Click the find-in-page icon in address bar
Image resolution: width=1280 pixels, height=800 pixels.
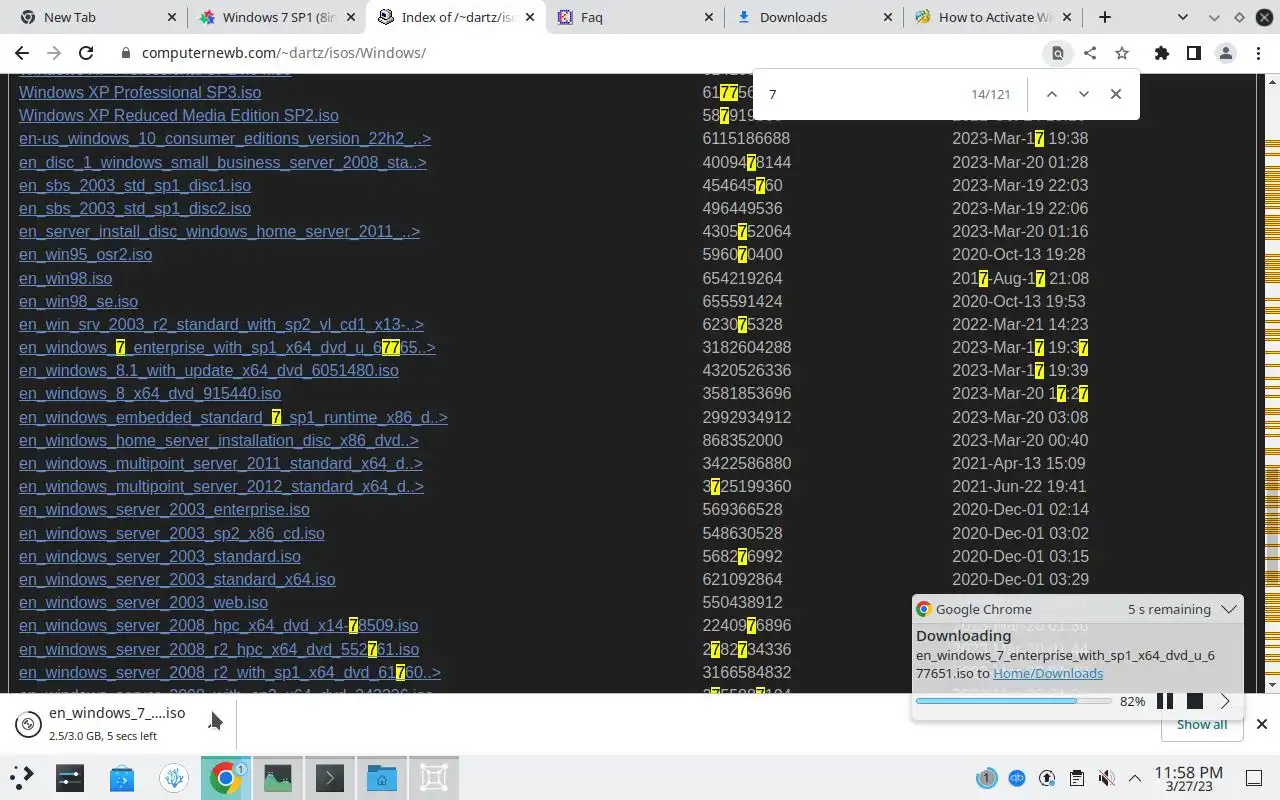1057,53
